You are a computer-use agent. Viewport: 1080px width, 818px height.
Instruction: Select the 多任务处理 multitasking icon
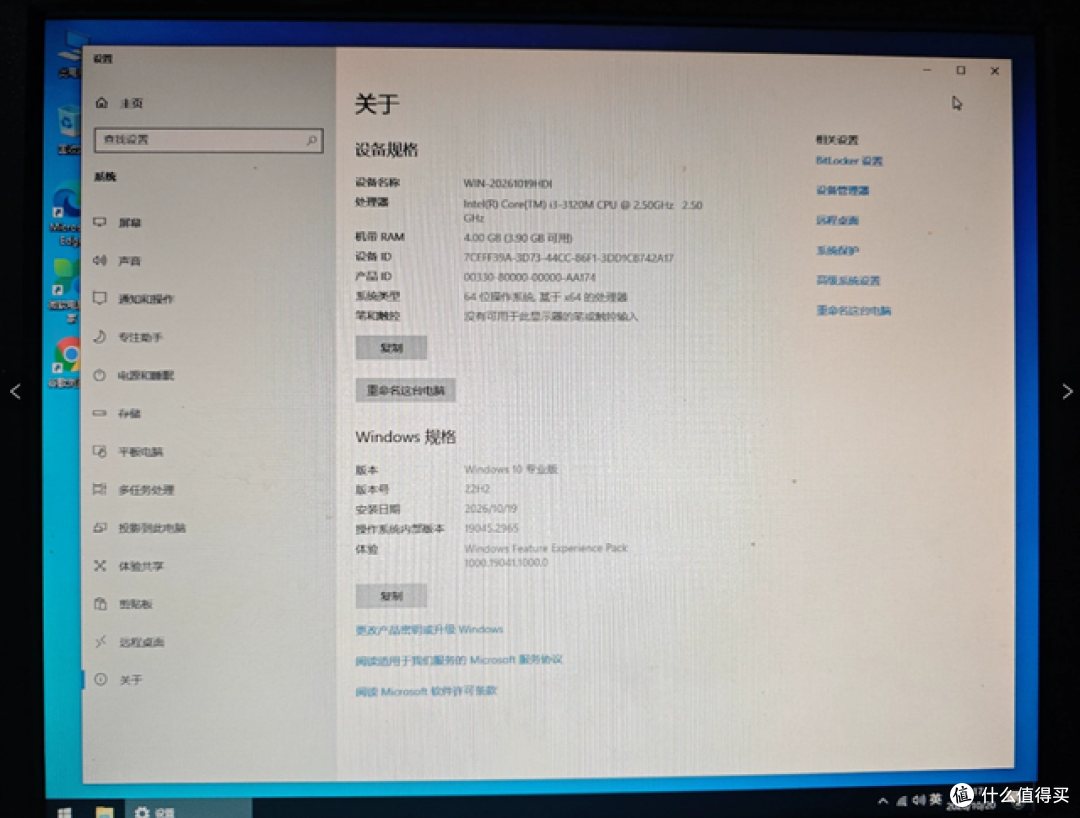click(100, 489)
